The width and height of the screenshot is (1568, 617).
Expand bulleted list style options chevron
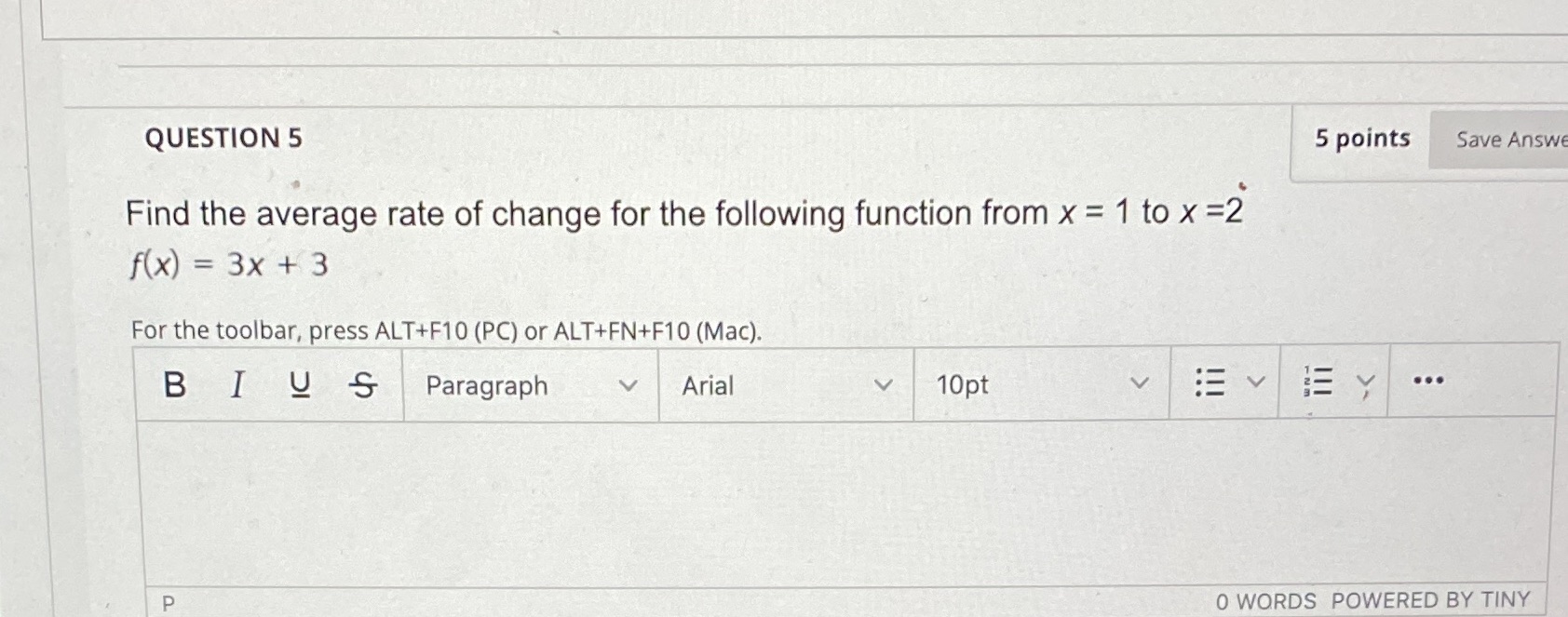click(1255, 383)
